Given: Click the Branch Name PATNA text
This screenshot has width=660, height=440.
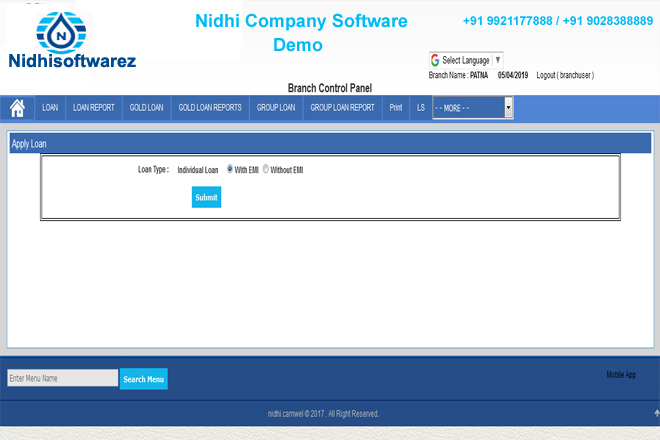Looking at the screenshot, I should tap(458, 75).
